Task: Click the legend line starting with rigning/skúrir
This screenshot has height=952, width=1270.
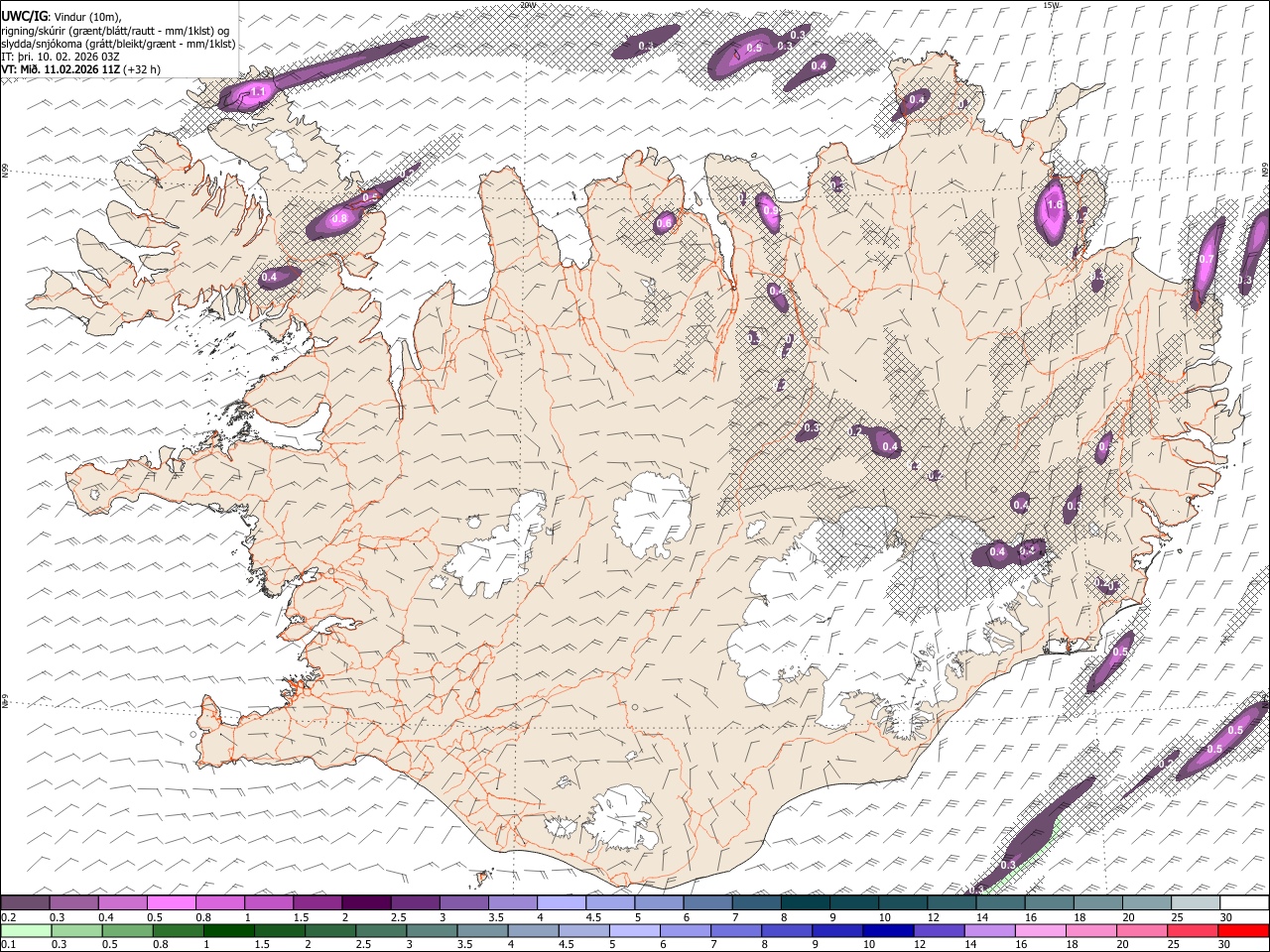Action: click(115, 30)
